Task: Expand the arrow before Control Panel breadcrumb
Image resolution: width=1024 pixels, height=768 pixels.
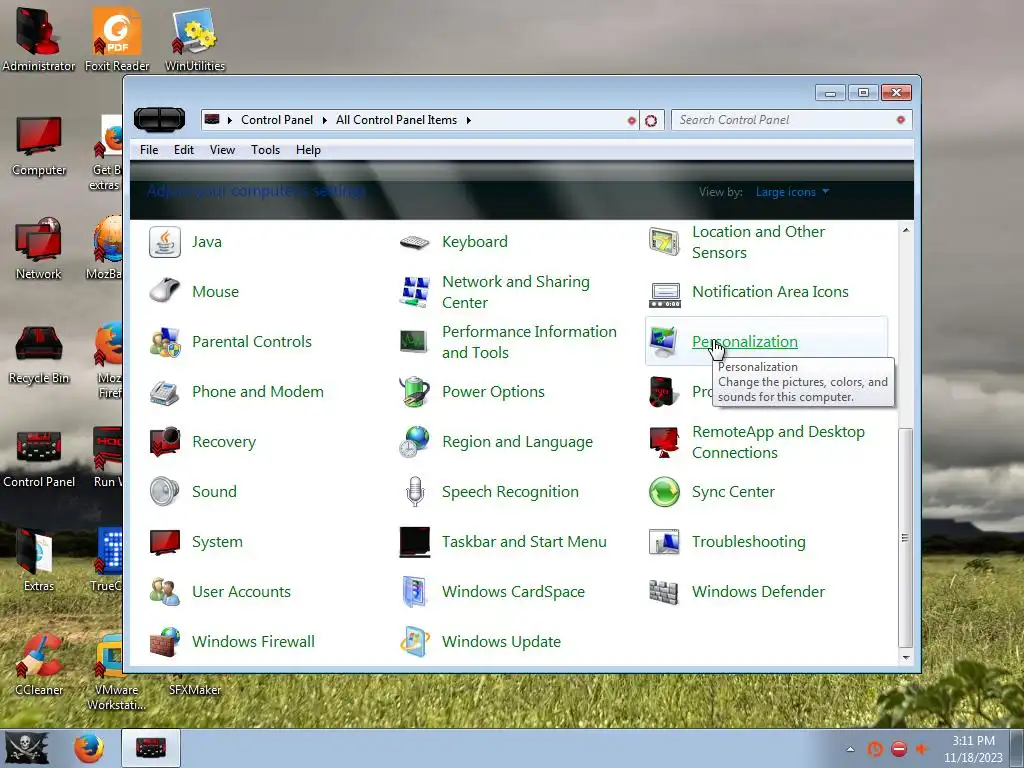Action: pos(230,120)
